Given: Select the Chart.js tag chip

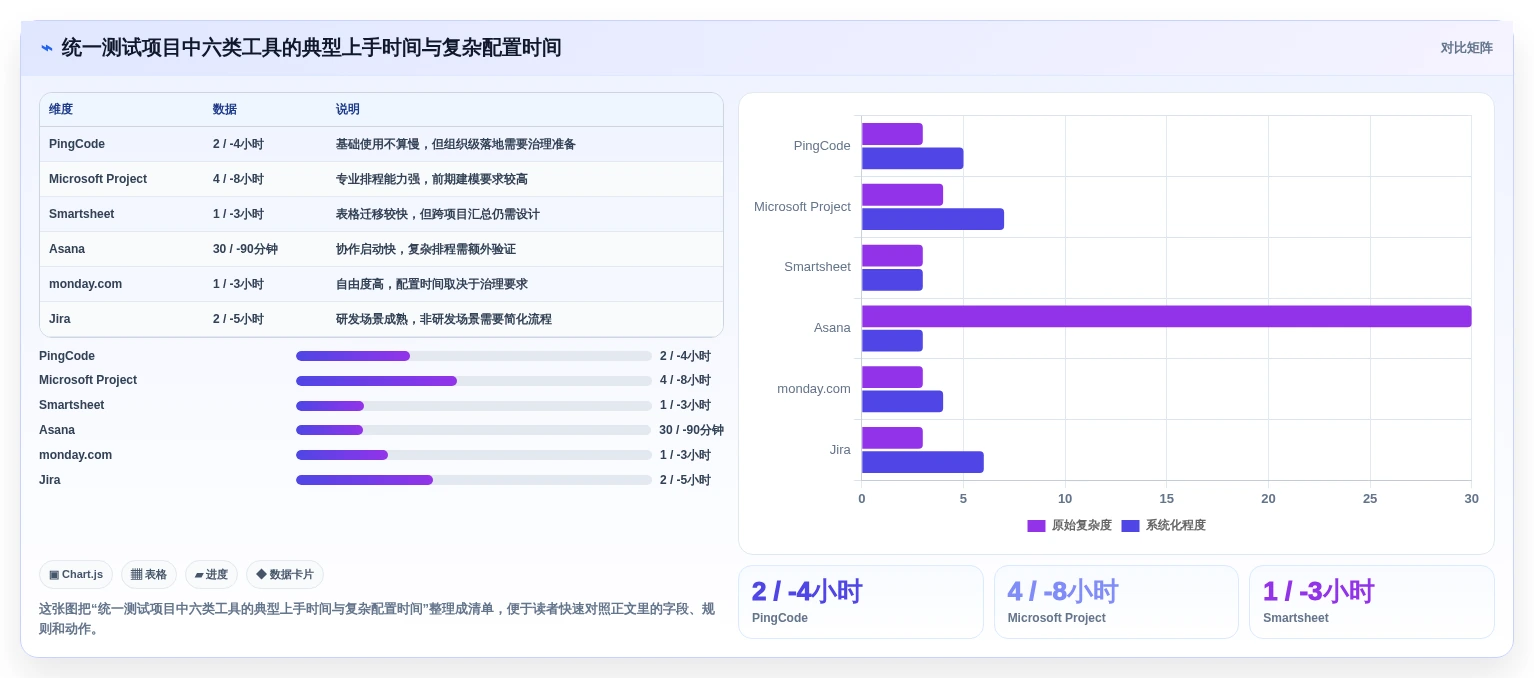Looking at the screenshot, I should (x=76, y=574).
